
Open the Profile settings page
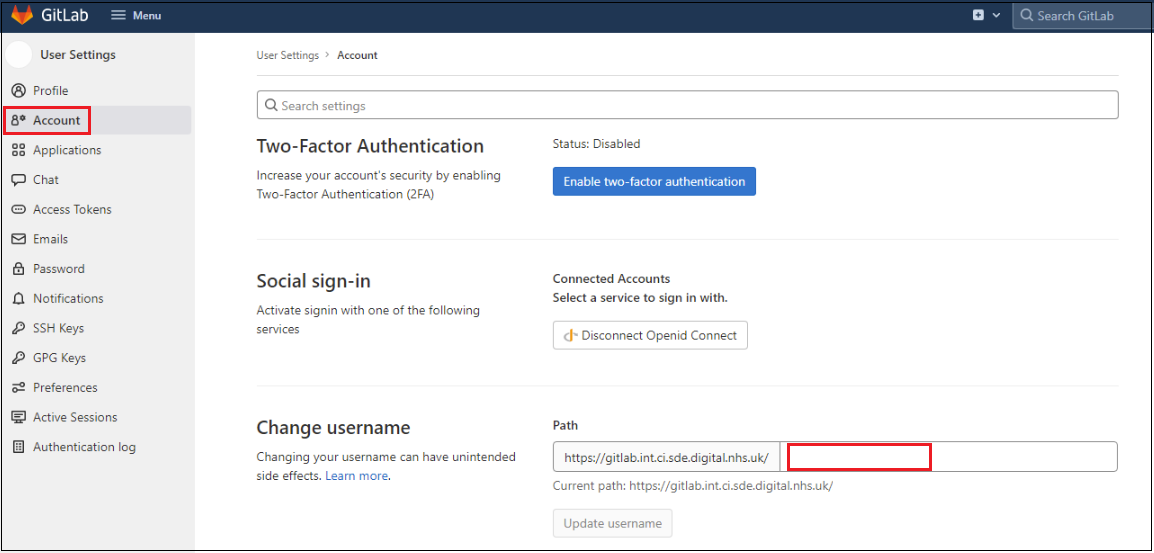point(50,91)
